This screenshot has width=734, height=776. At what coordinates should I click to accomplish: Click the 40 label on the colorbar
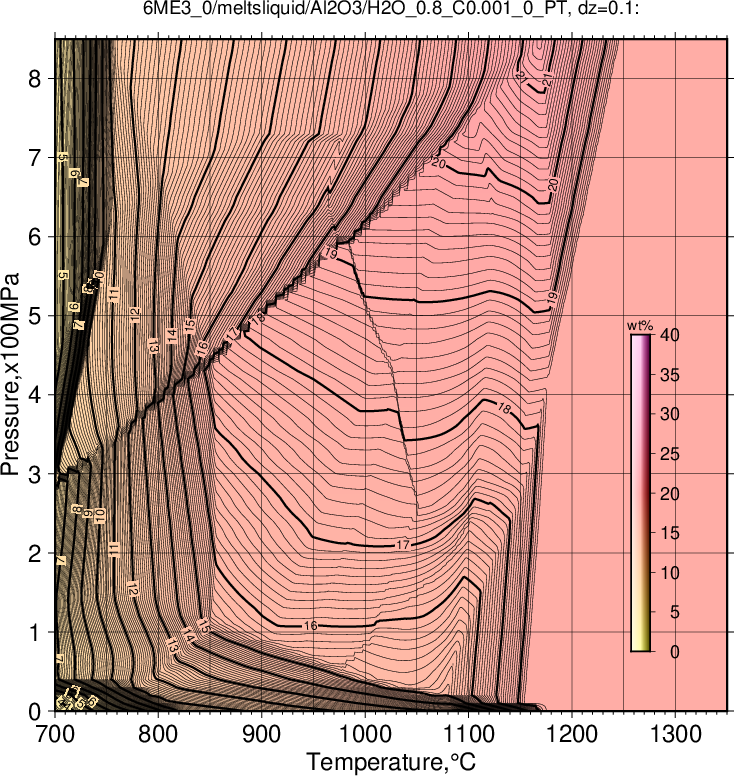tap(670, 335)
